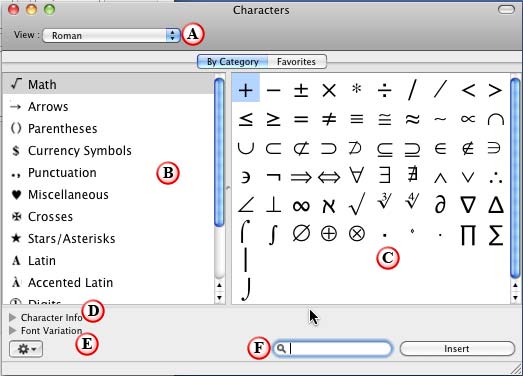Choose the almost-equal (≈) symbol
The image size is (523, 376).
(x=412, y=119)
